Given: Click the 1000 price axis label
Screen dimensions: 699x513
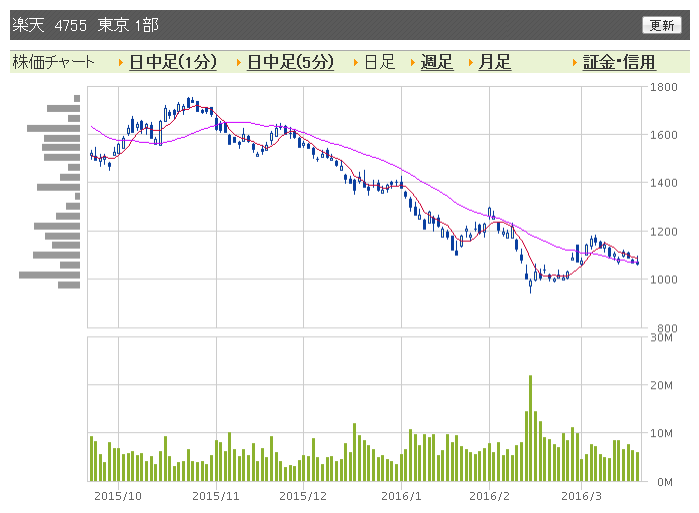Looking at the screenshot, I should (663, 279).
